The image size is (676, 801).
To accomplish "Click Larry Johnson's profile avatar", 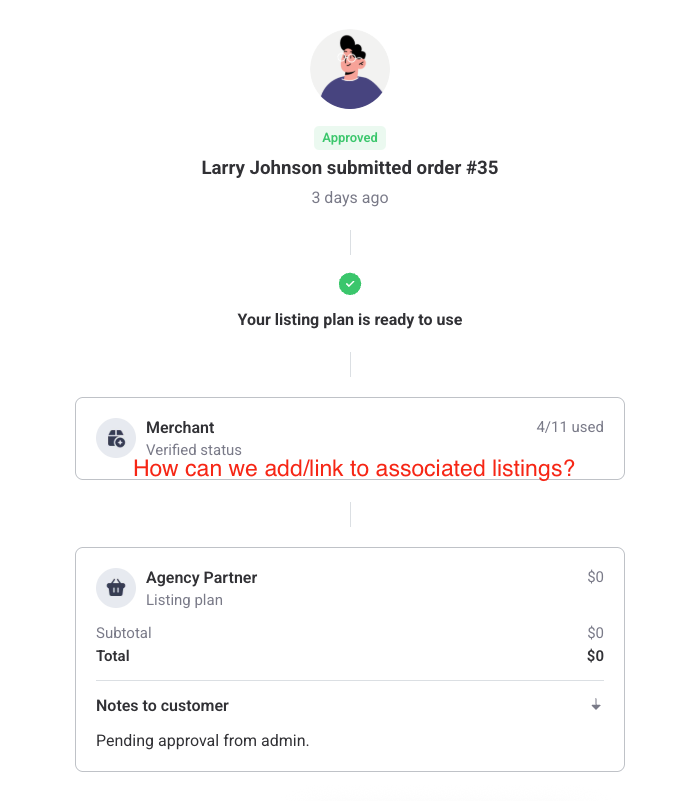I will (350, 69).
